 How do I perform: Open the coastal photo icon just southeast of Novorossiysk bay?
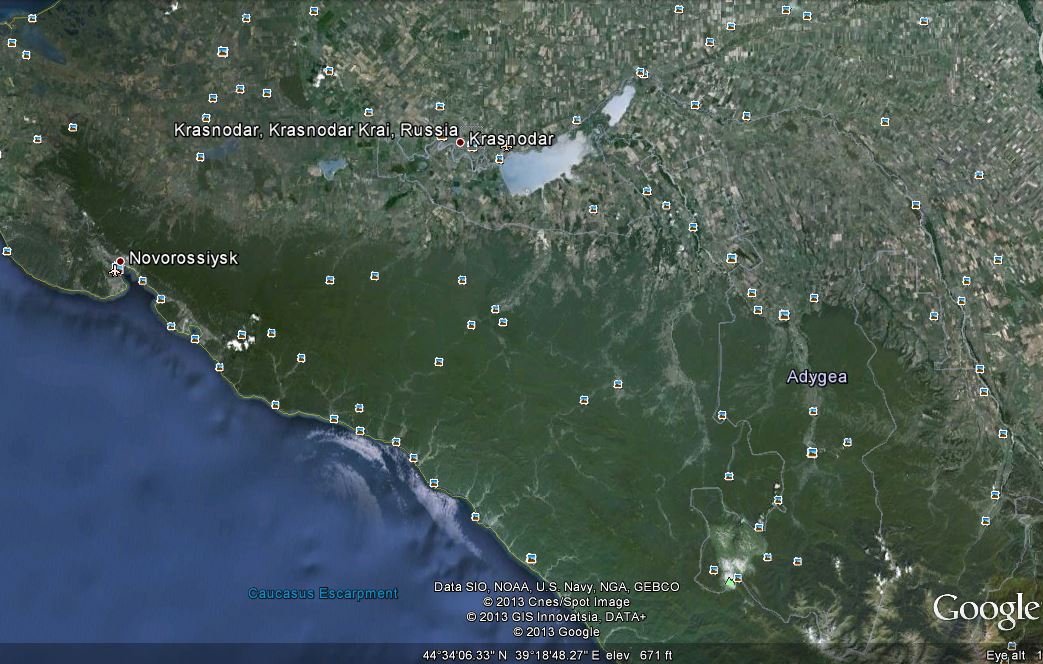(142, 281)
